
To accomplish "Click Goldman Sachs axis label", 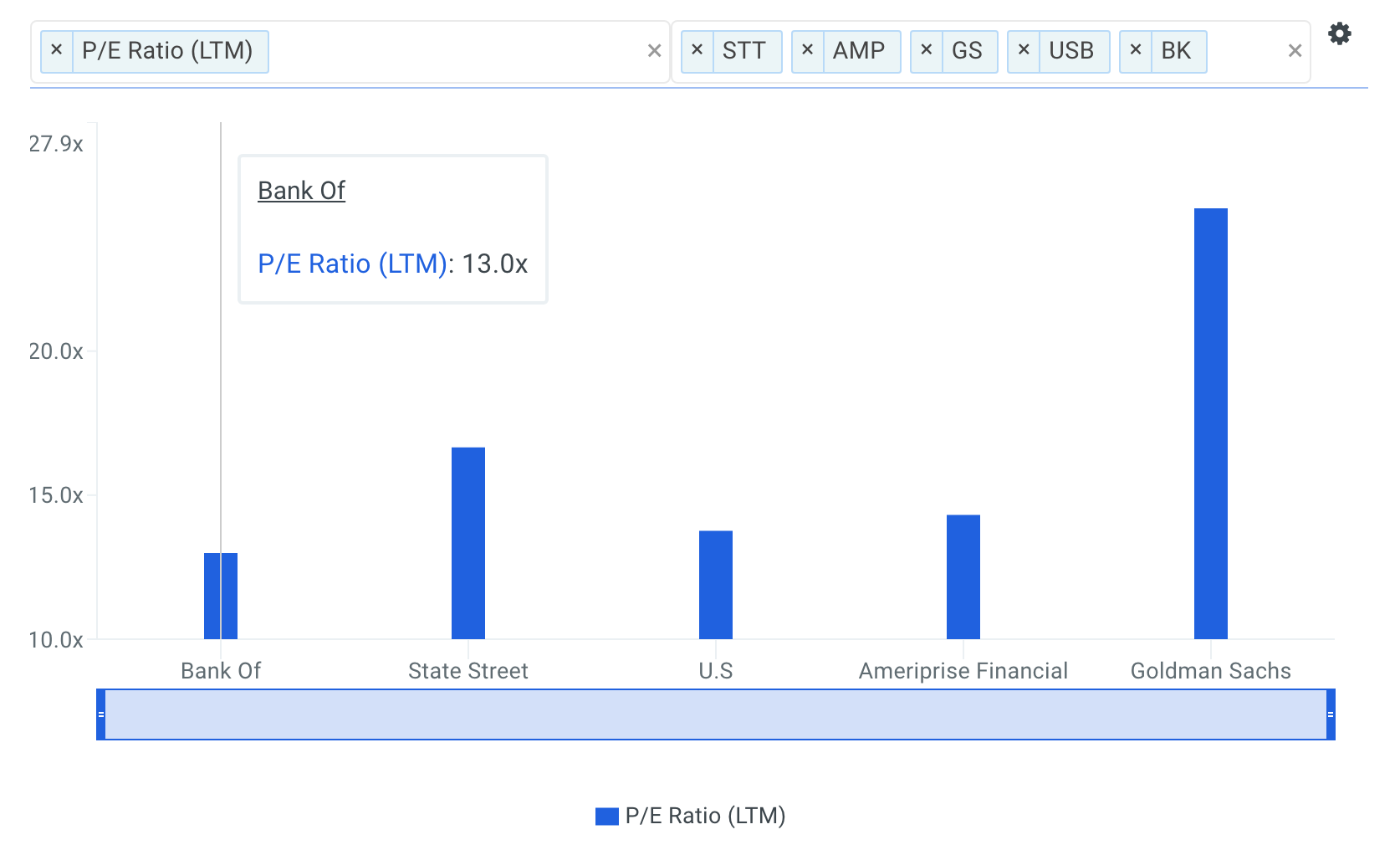I will (x=1211, y=671).
